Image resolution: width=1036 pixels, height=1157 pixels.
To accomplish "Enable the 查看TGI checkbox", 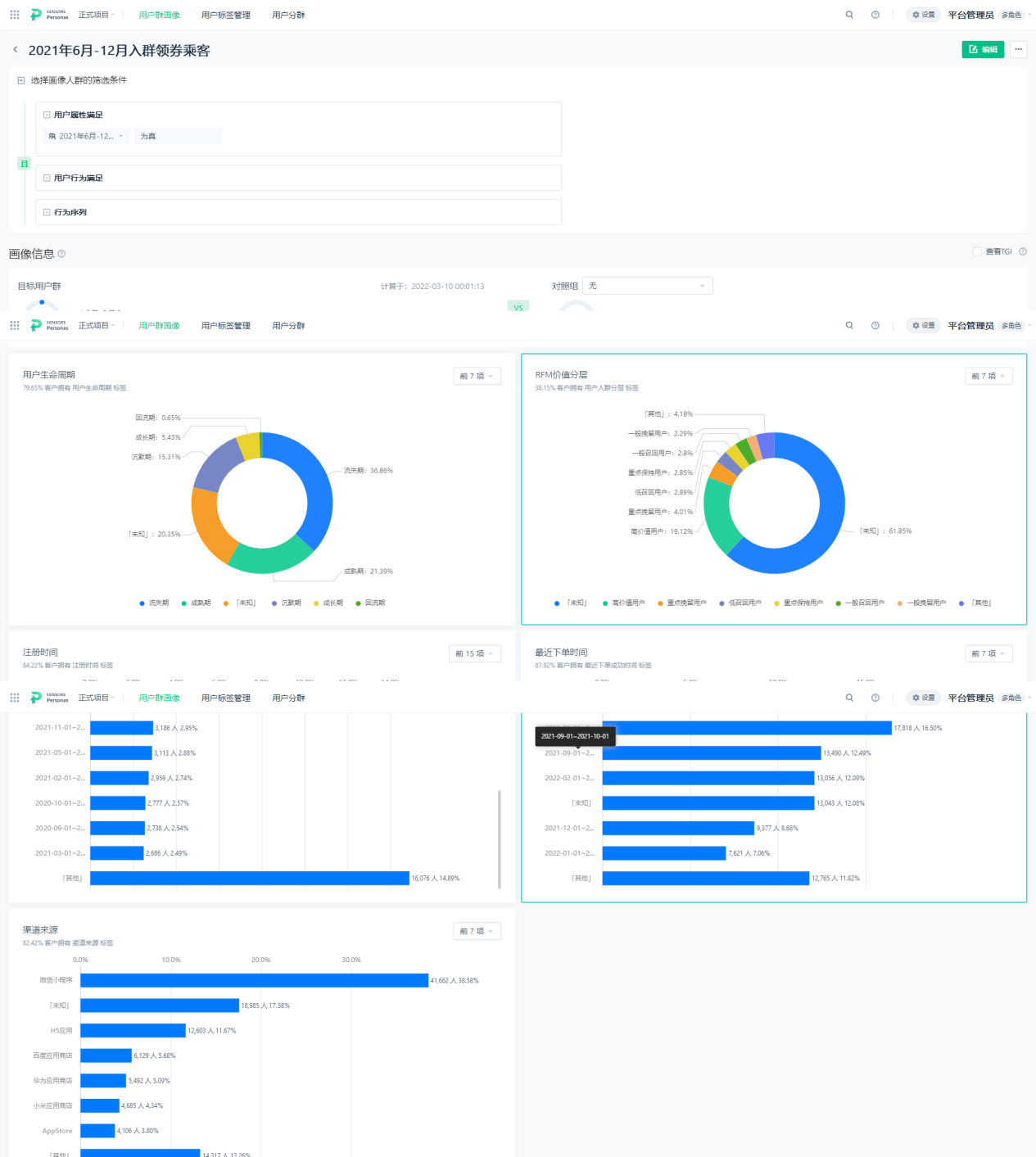I will pyautogui.click(x=977, y=251).
